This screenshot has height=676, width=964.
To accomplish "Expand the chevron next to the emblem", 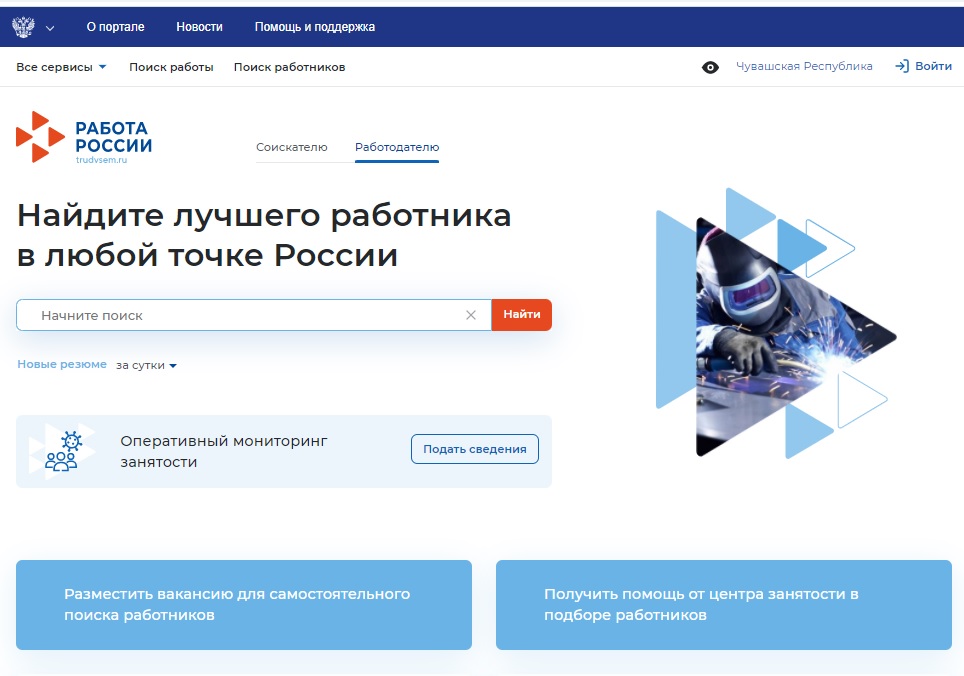I will click(50, 28).
